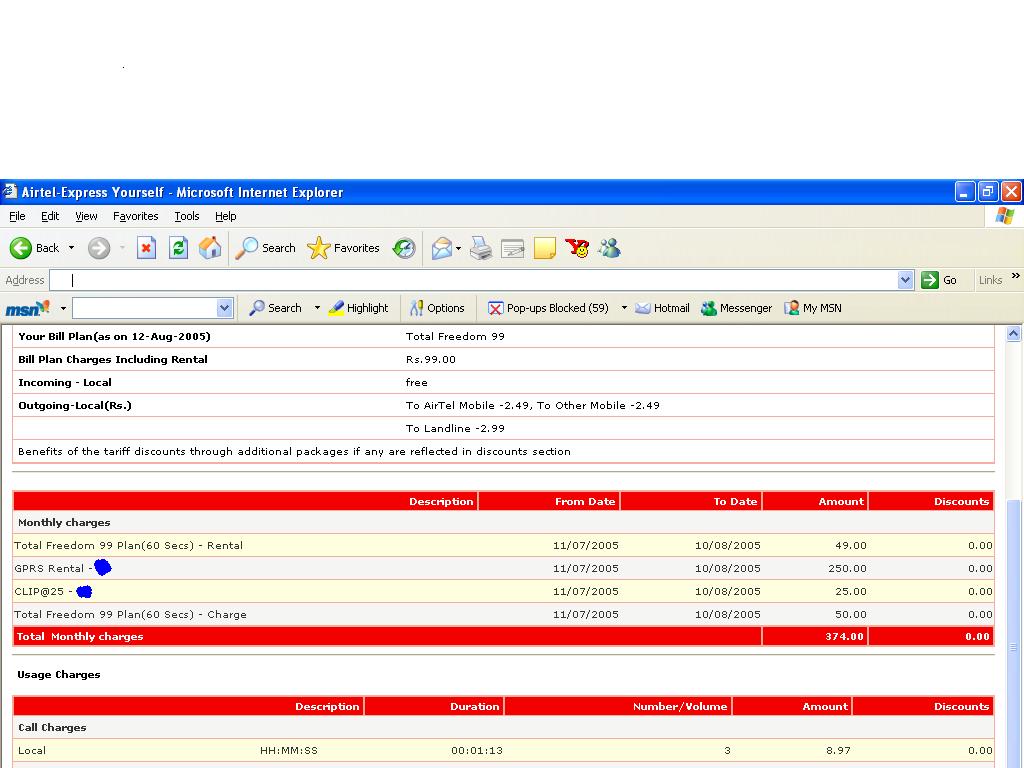This screenshot has width=1024, height=768.
Task: Click GPRS Rental amount '250.00'
Action: pos(847,568)
